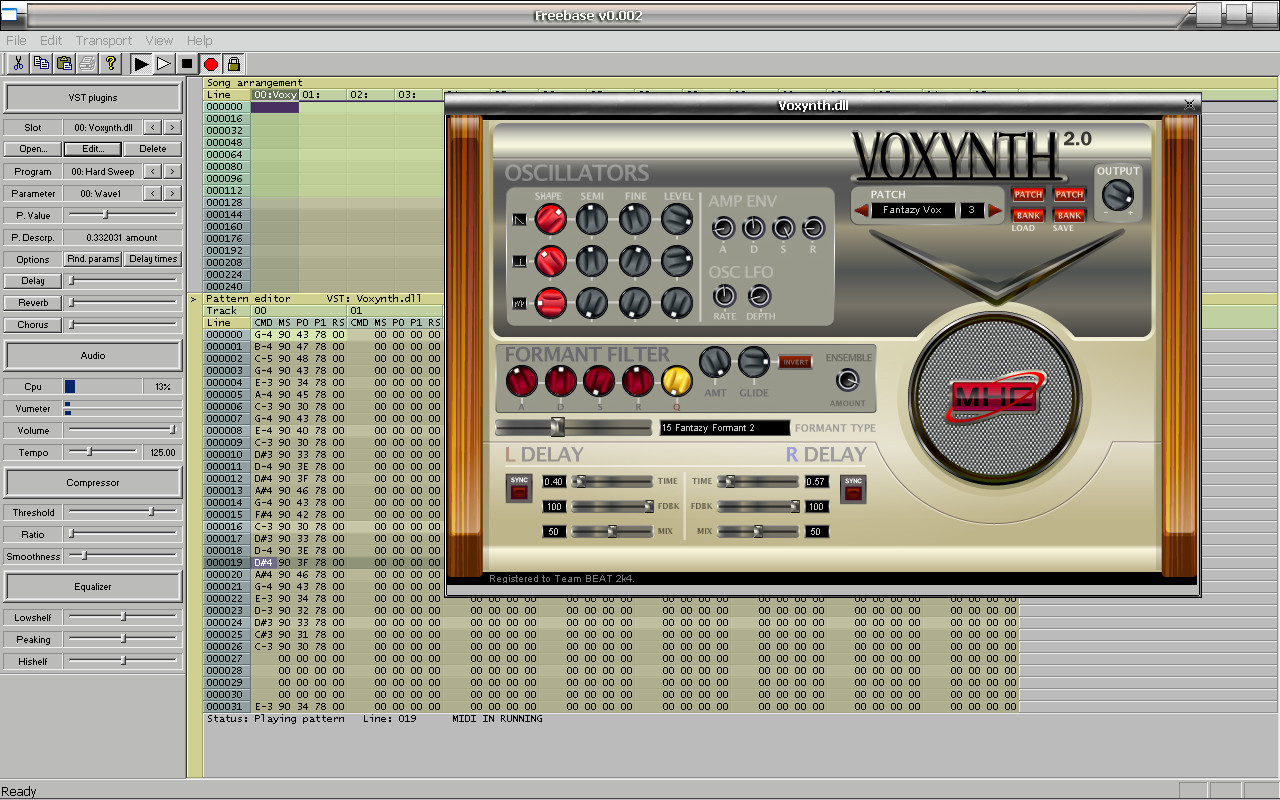Viewport: 1280px width, 800px height.
Task: Toggle the Delay effect button
Action: tap(33, 281)
